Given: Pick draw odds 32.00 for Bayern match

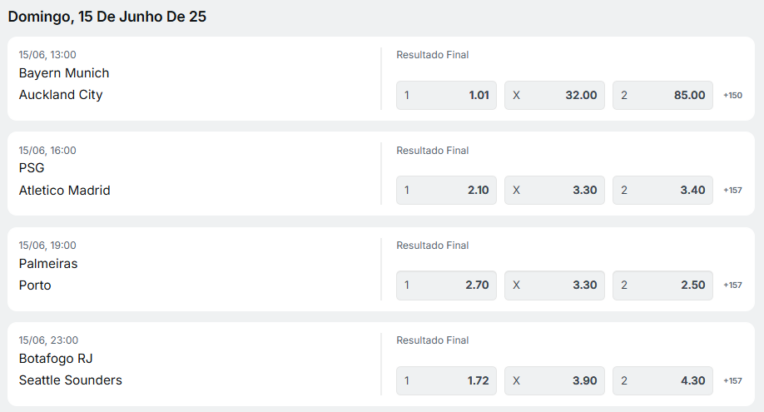Looking at the screenshot, I should click(x=554, y=95).
